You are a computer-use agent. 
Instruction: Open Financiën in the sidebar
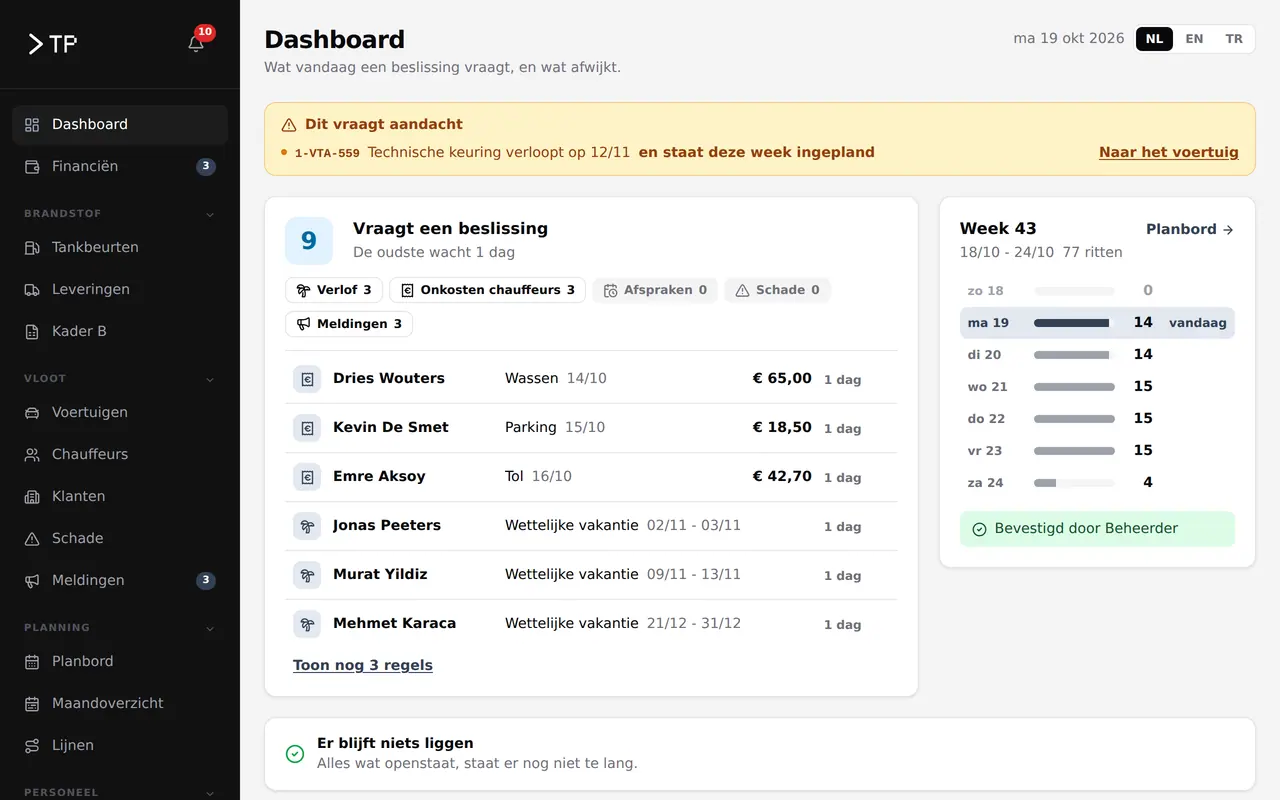120,166
